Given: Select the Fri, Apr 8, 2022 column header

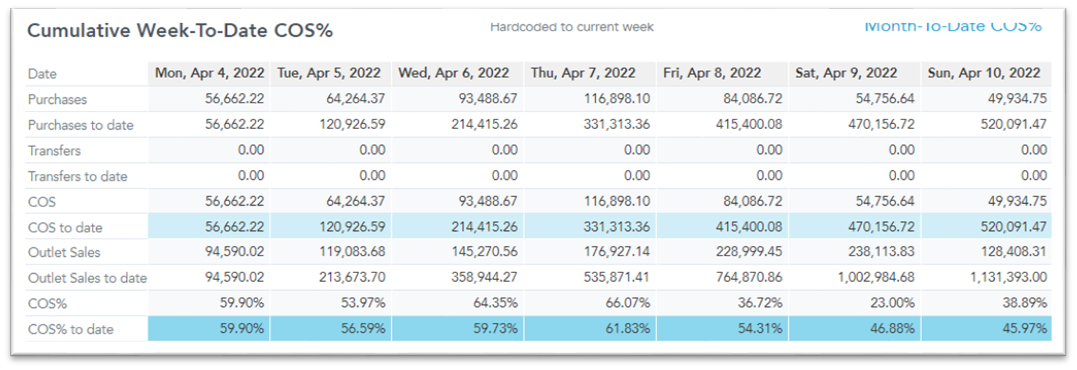Looking at the screenshot, I should [x=723, y=73].
